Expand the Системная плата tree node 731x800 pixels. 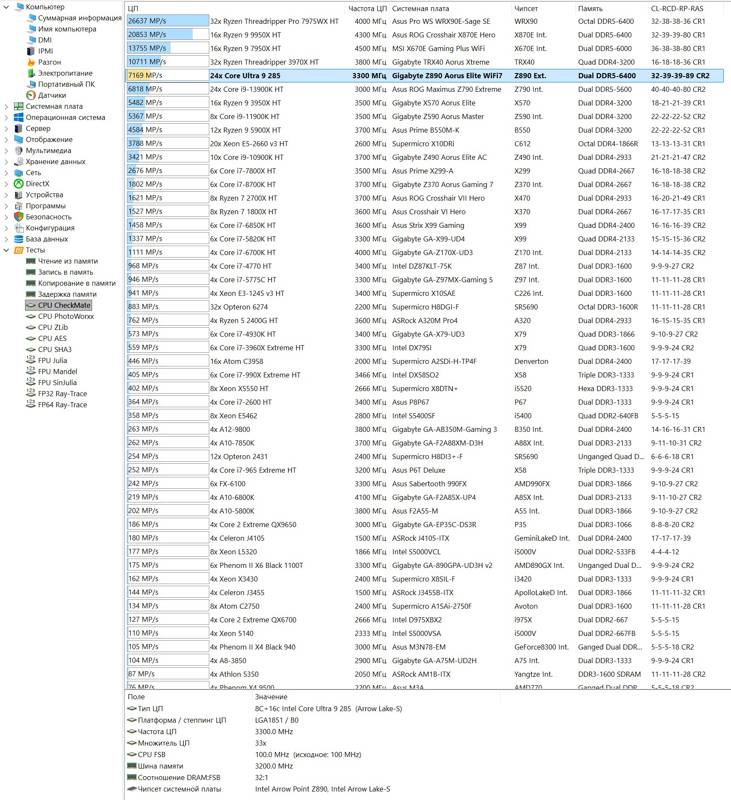point(7,106)
